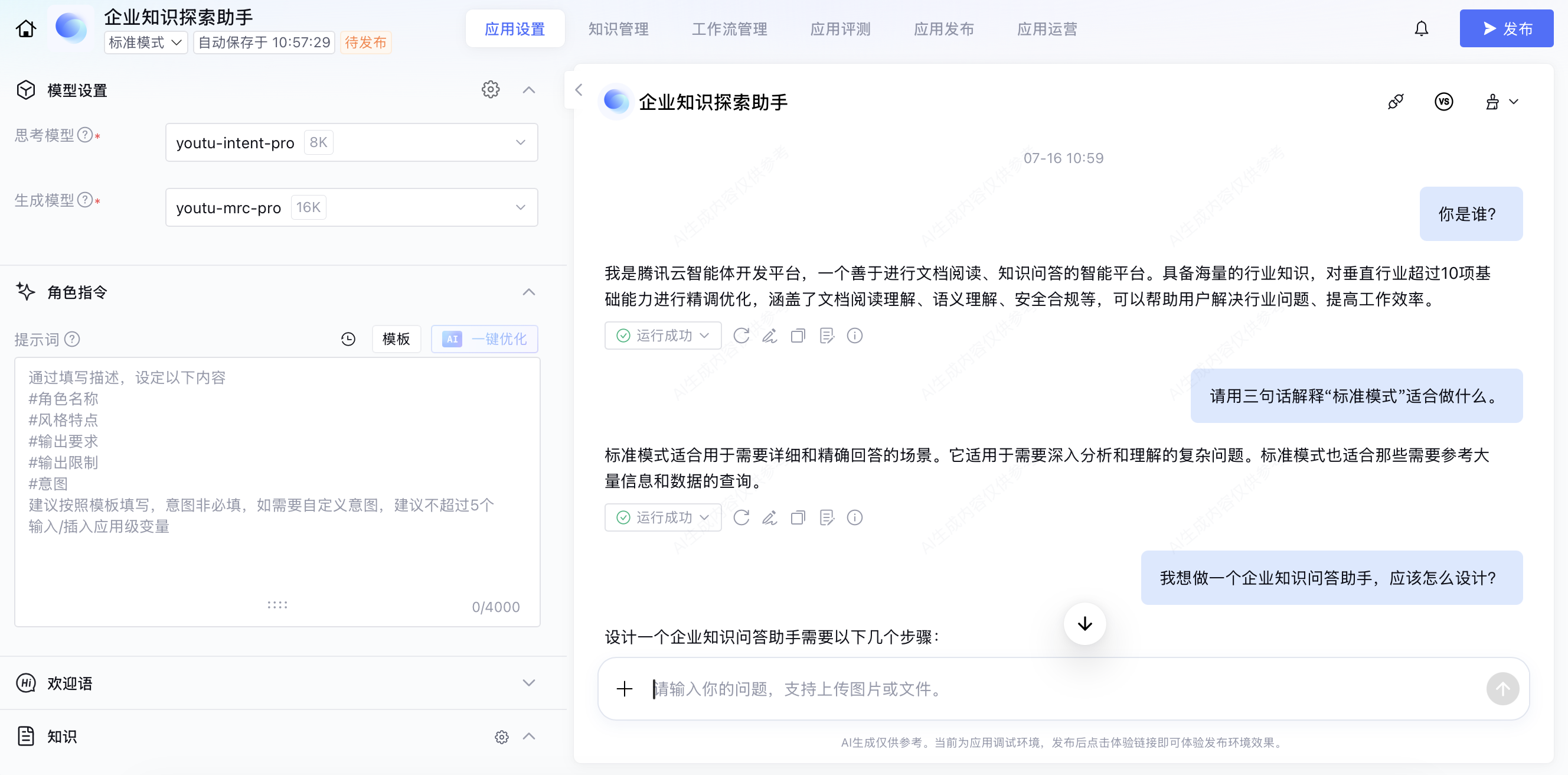1568x775 pixels.
Task: Show info for the 标准模式 answer
Action: coord(855,518)
